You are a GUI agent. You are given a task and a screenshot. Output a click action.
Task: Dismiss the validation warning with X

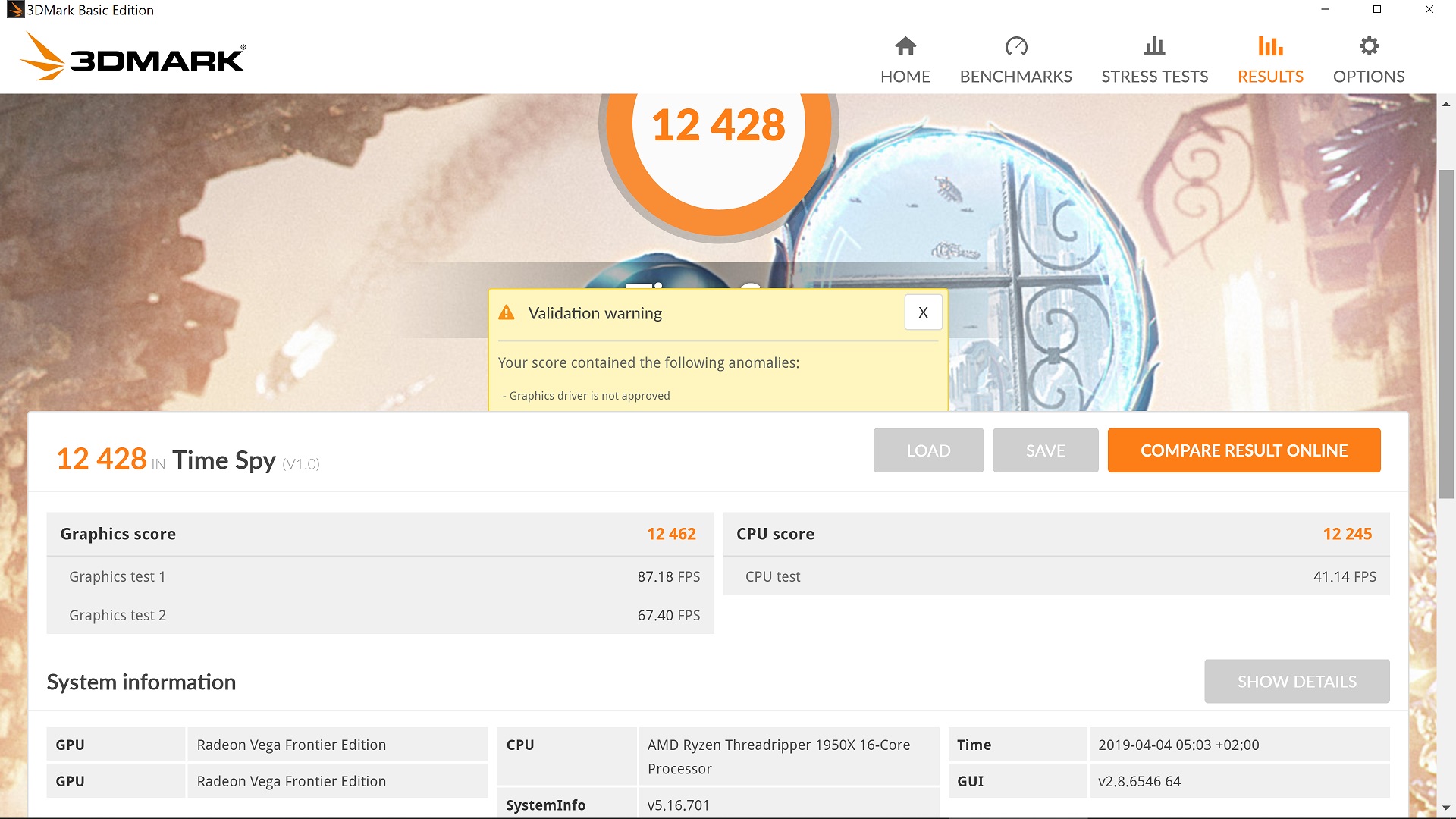(x=923, y=312)
